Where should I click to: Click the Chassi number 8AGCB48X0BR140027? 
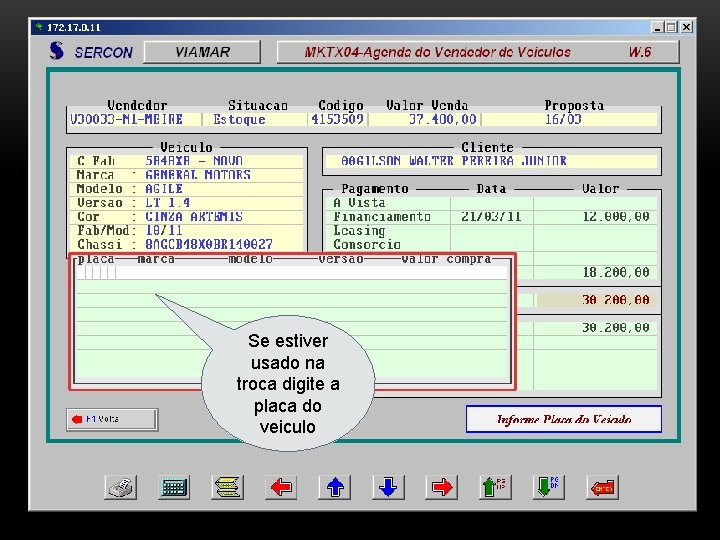click(209, 244)
